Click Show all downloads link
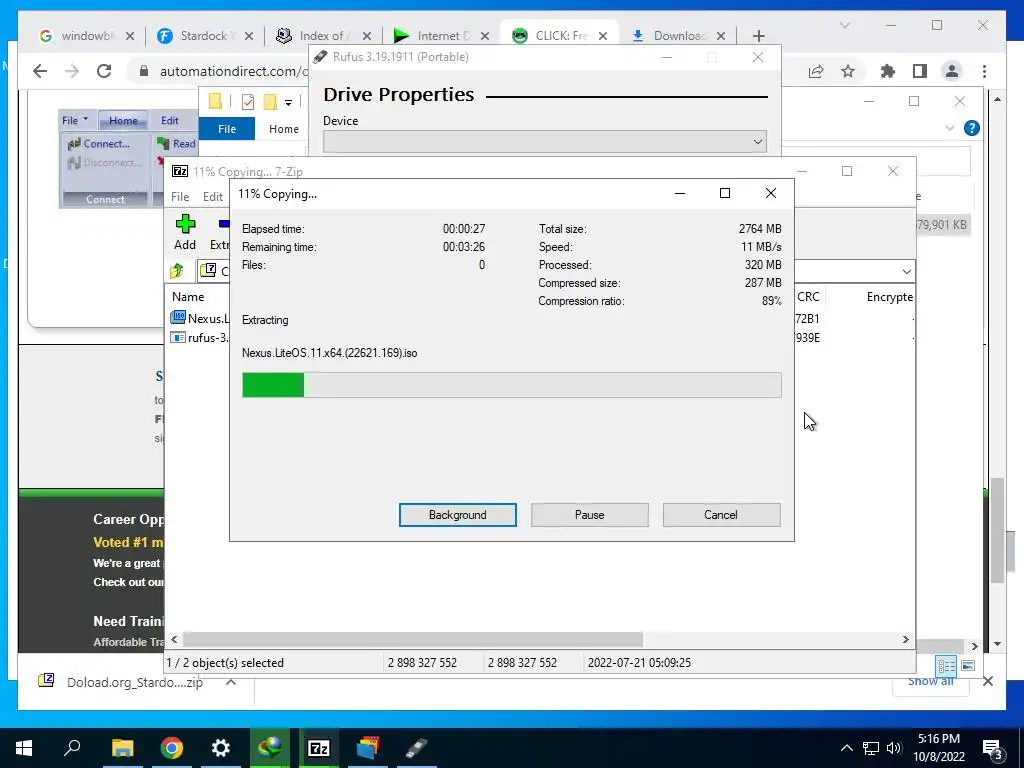The height and width of the screenshot is (768, 1024). [x=931, y=682]
